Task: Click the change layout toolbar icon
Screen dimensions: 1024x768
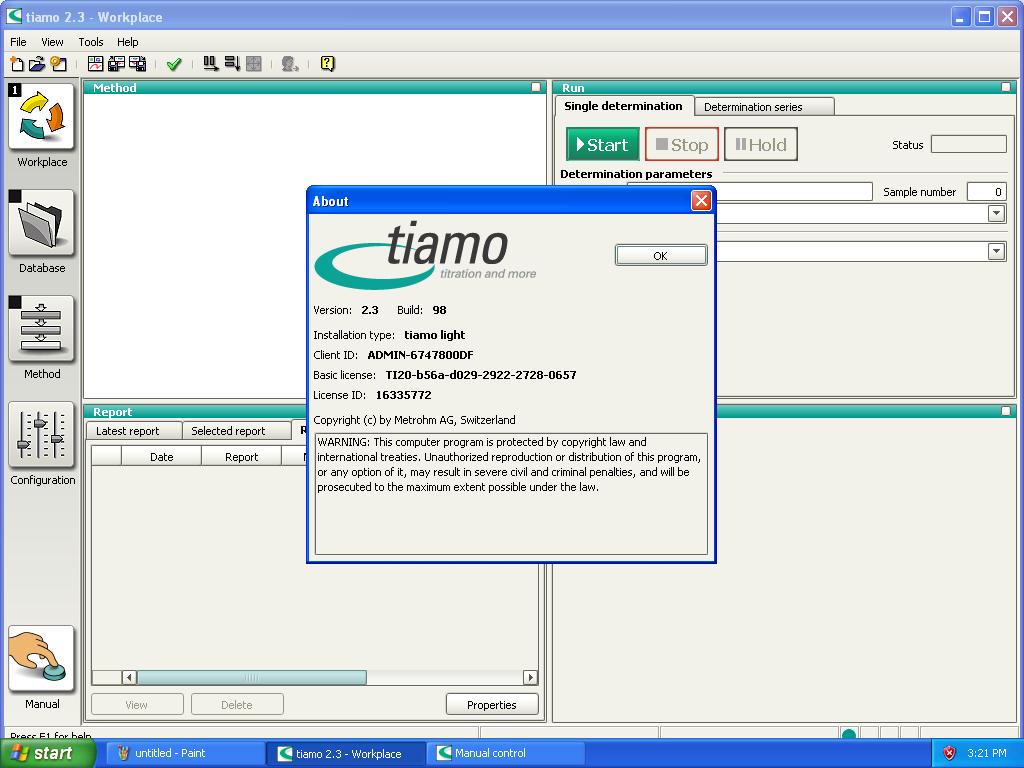Action: coord(95,63)
